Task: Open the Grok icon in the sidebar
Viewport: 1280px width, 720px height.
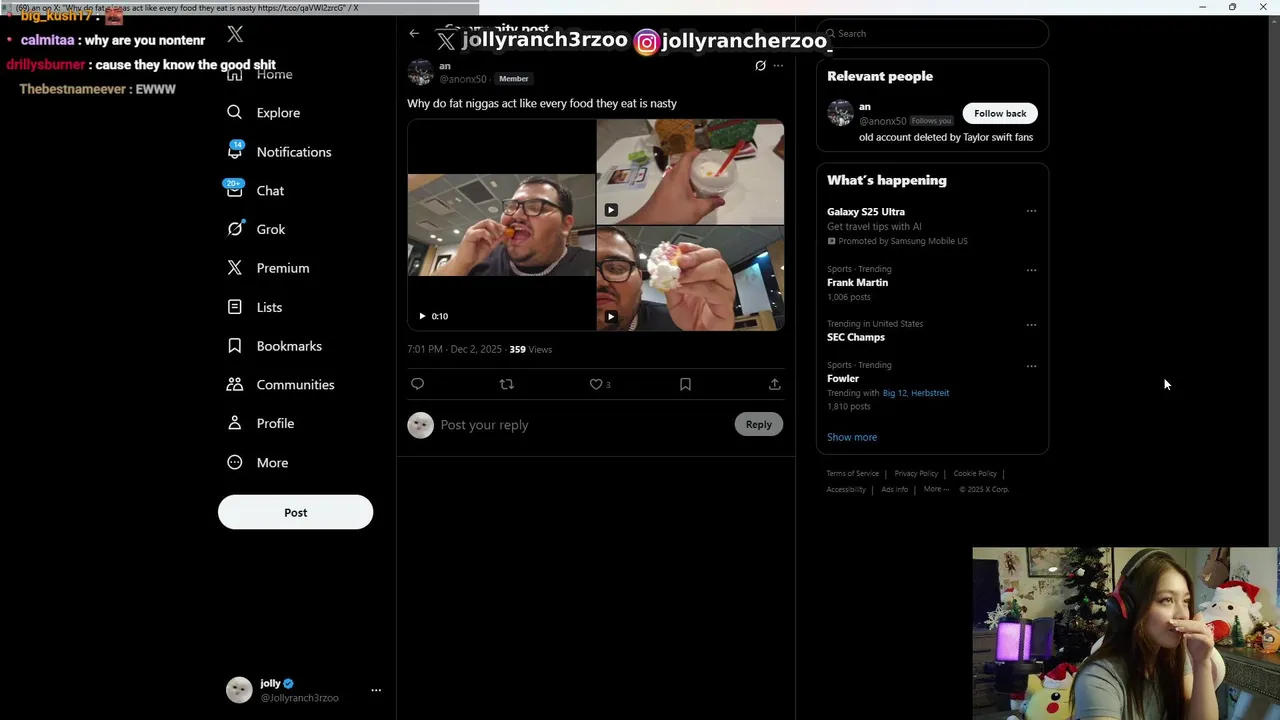Action: [235, 228]
